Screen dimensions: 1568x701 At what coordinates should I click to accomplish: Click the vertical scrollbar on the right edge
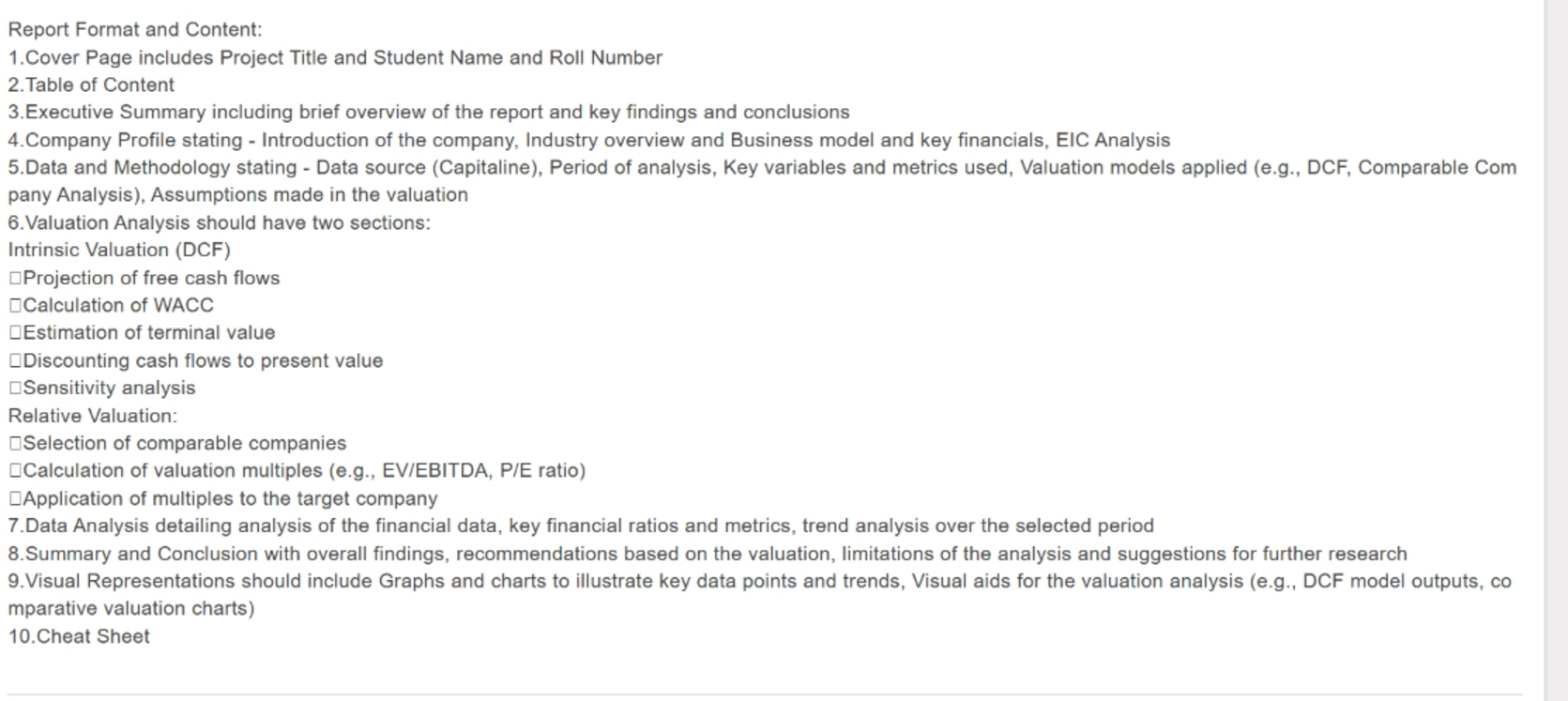click(x=1556, y=350)
